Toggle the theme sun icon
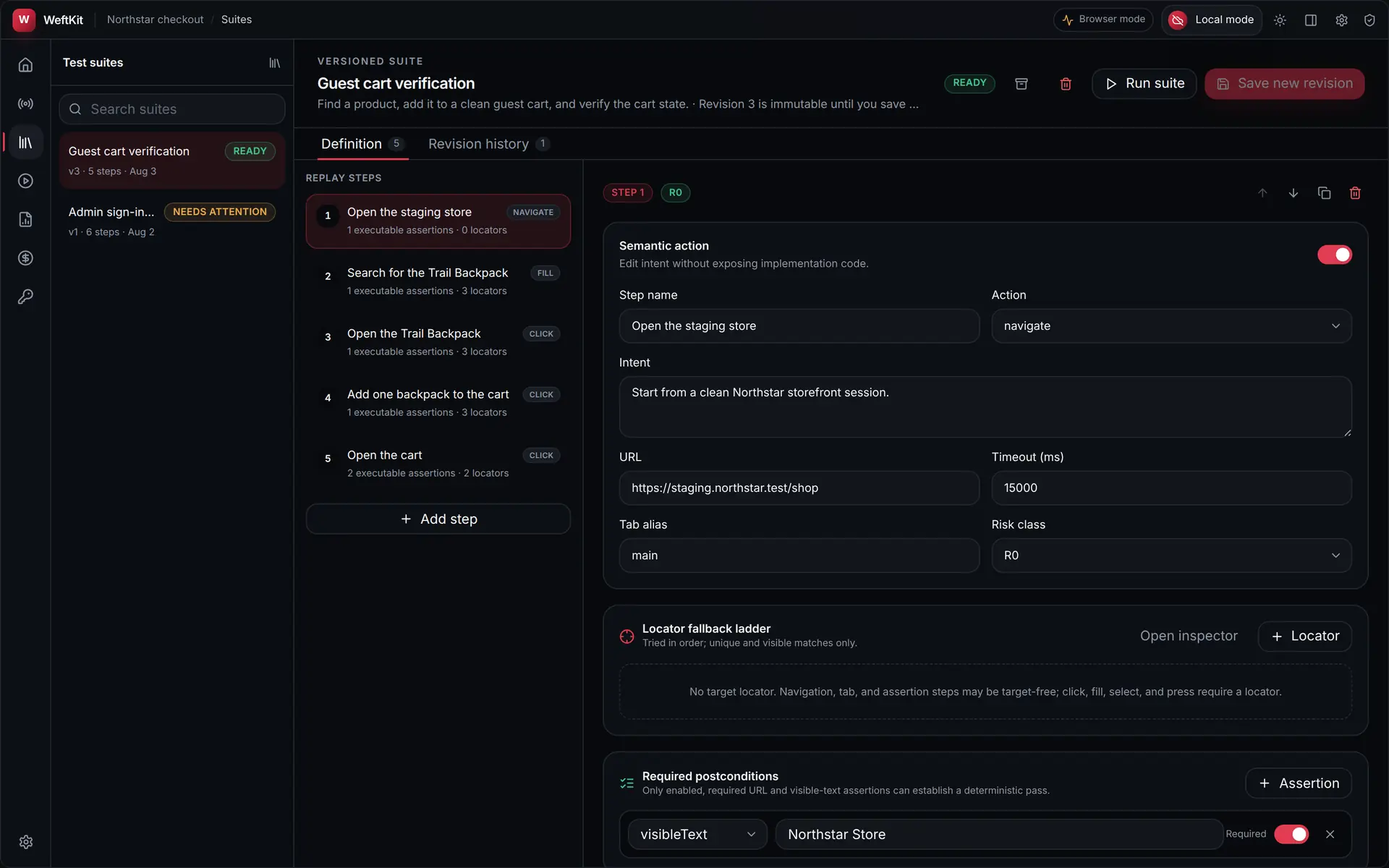Image resolution: width=1389 pixels, height=868 pixels. pos(1280,20)
